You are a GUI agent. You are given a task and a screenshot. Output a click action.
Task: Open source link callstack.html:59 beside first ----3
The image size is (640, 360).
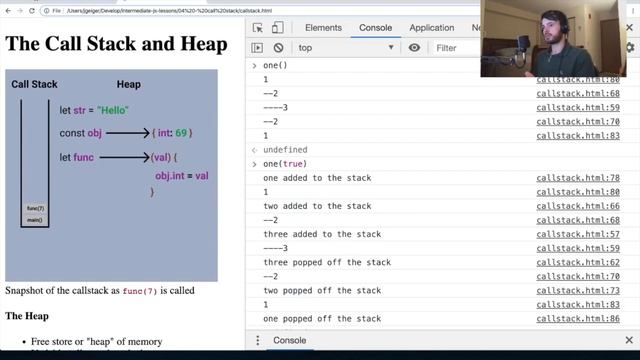(x=578, y=108)
